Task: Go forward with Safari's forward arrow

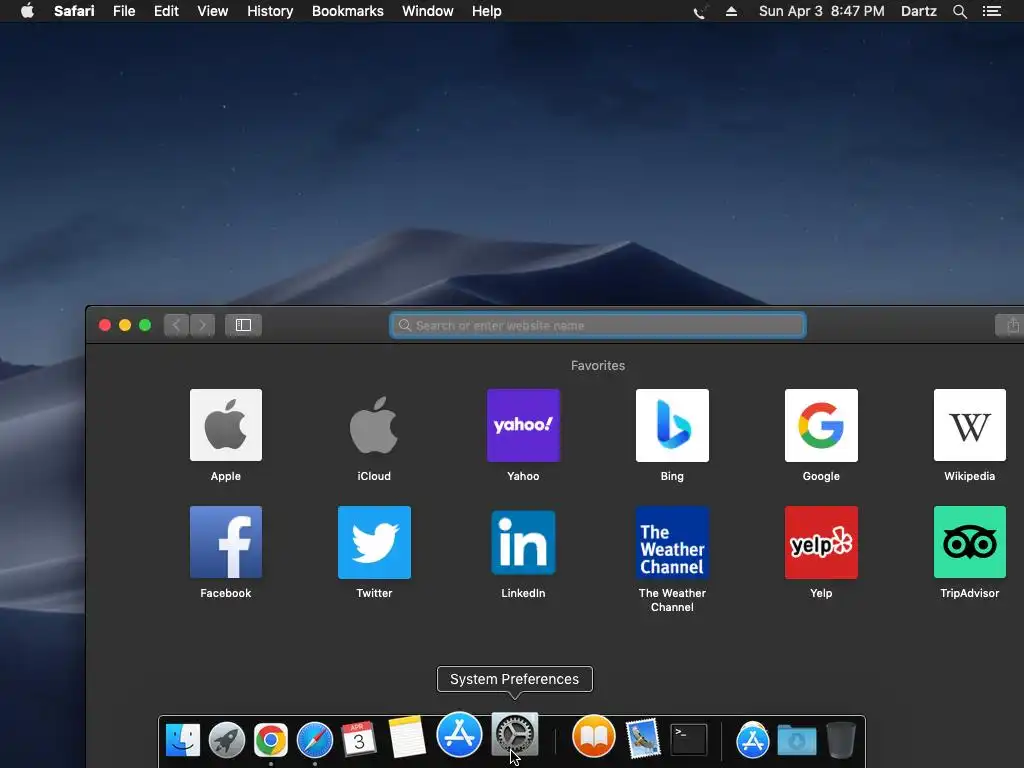Action: (202, 325)
